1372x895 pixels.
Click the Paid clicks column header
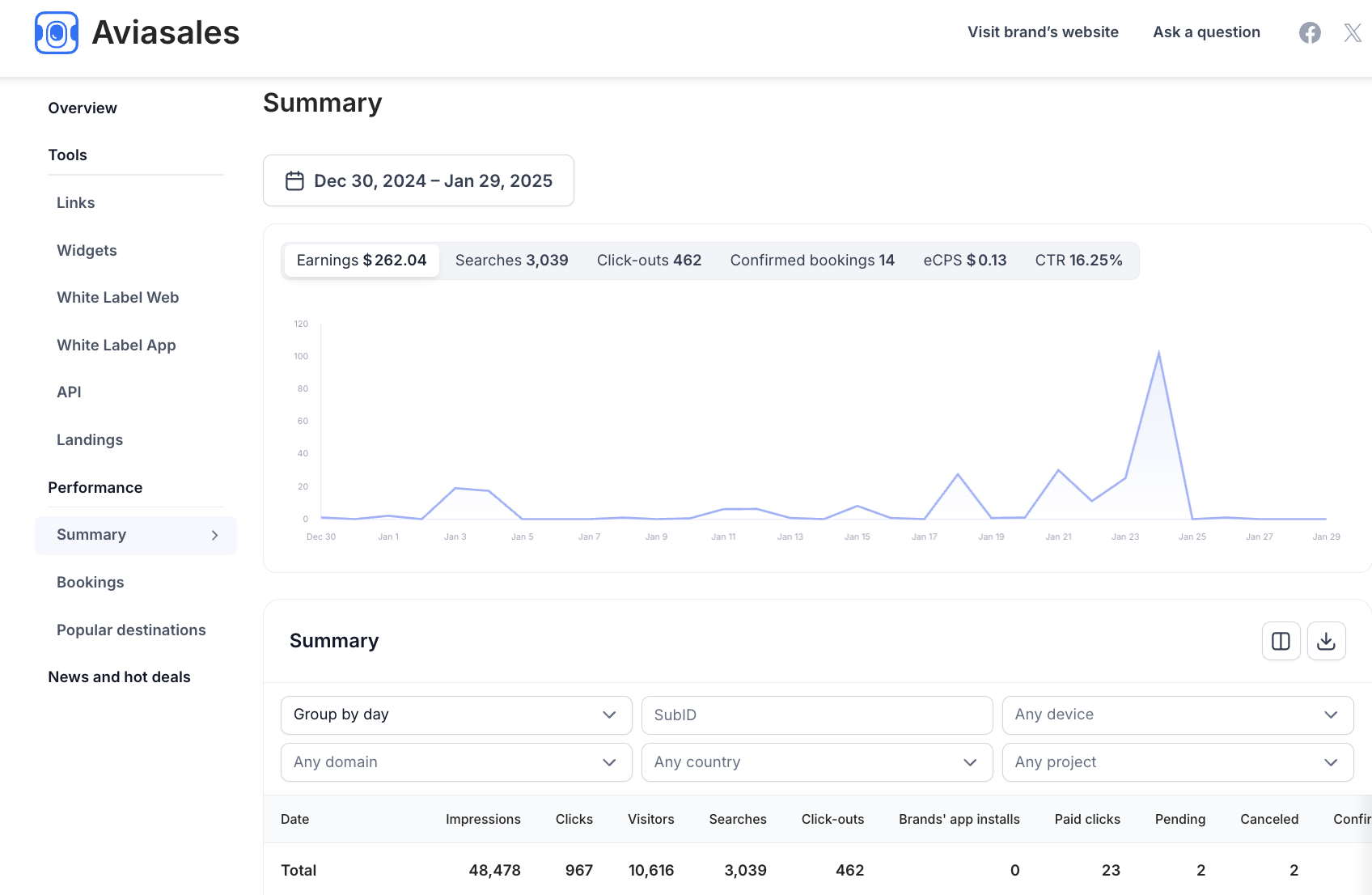[1087, 820]
